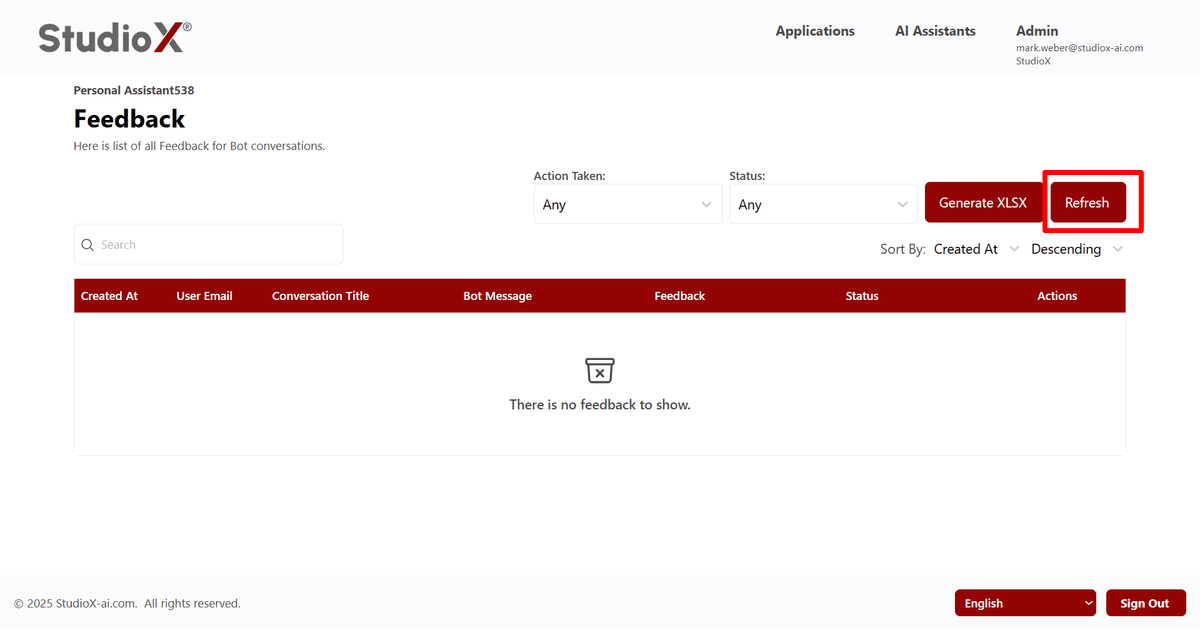
Task: Open the Action Taken filter set to Any
Action: 627,203
